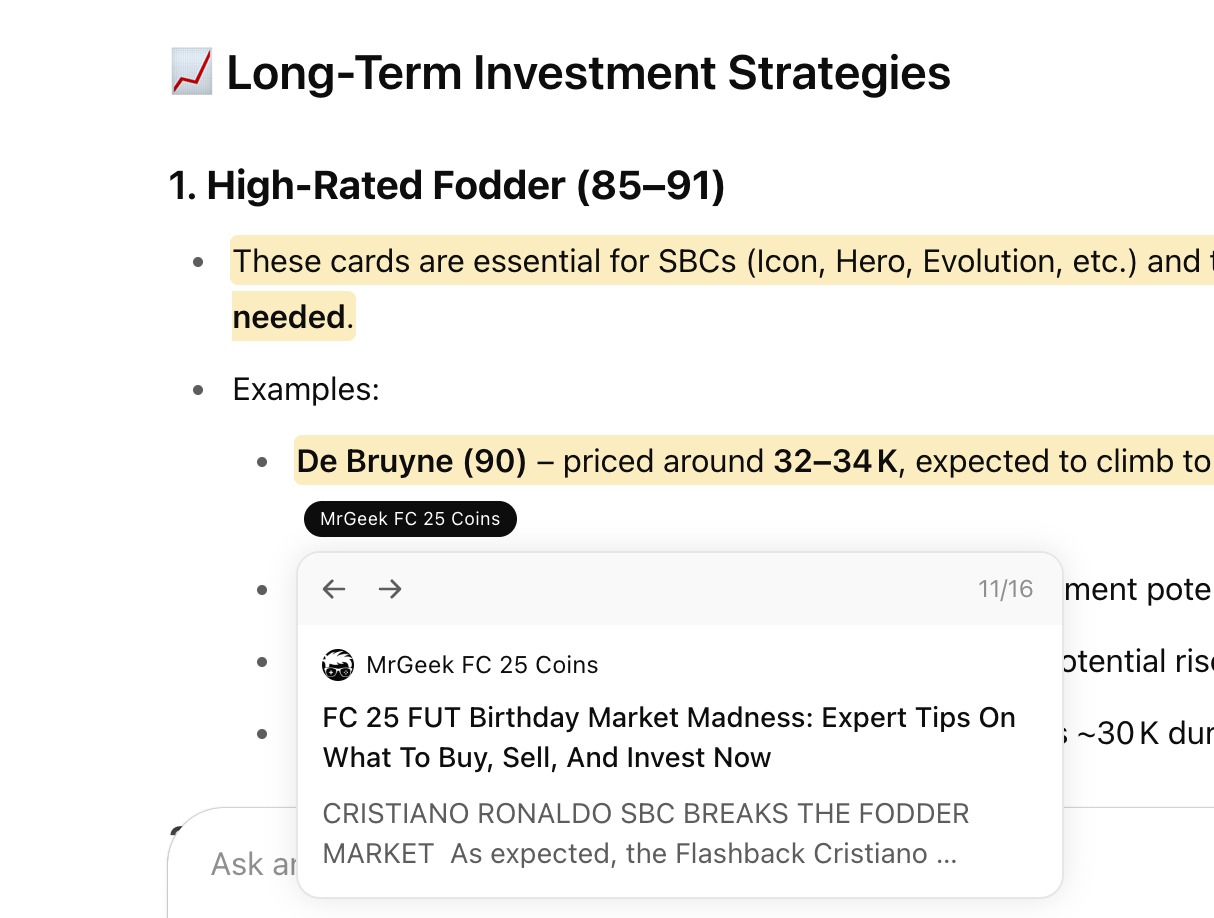1214x918 pixels.
Task: Click the 11/16 citation counter
Action: [1005, 589]
